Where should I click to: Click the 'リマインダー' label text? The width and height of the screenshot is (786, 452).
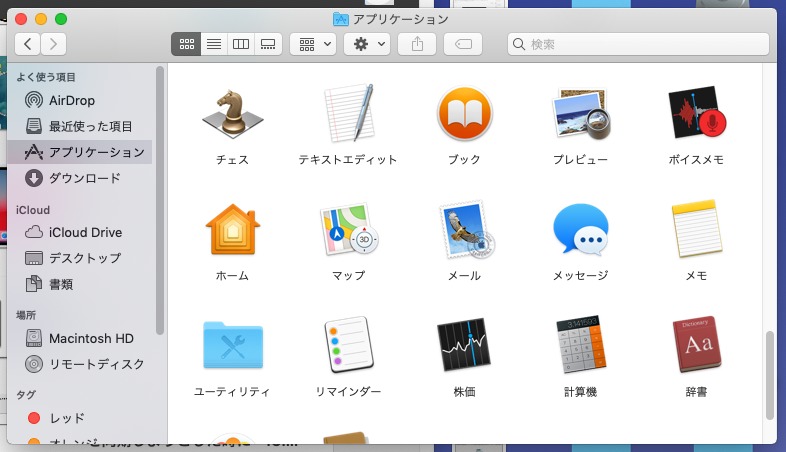(348, 391)
